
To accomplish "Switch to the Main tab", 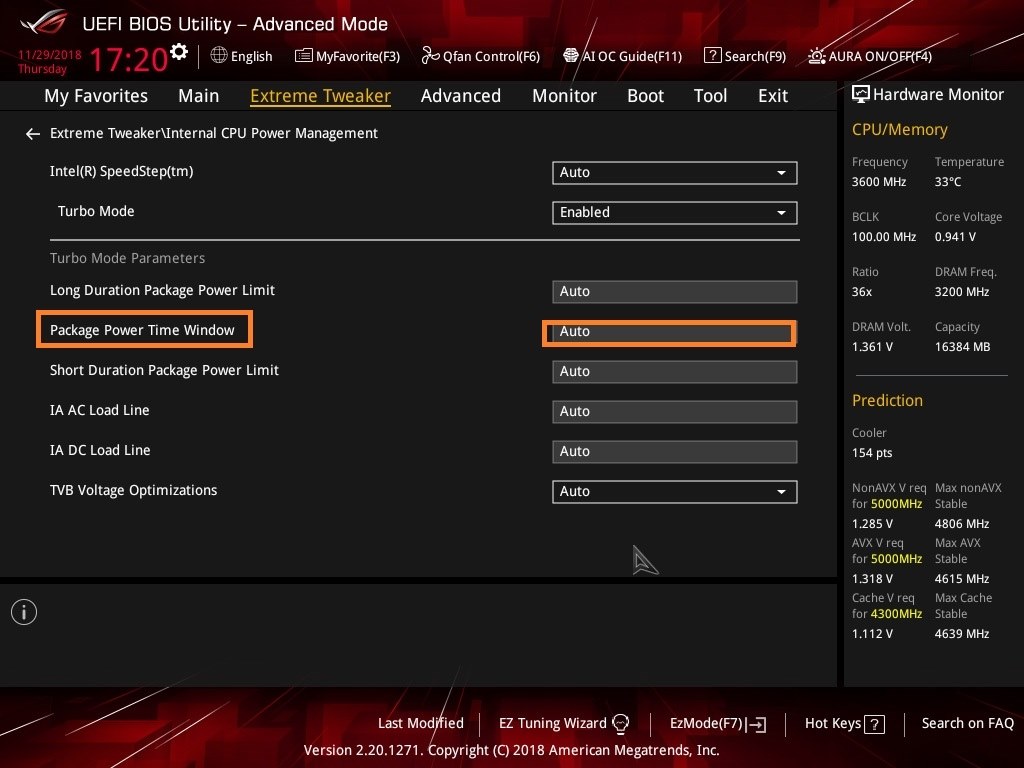I will [199, 96].
